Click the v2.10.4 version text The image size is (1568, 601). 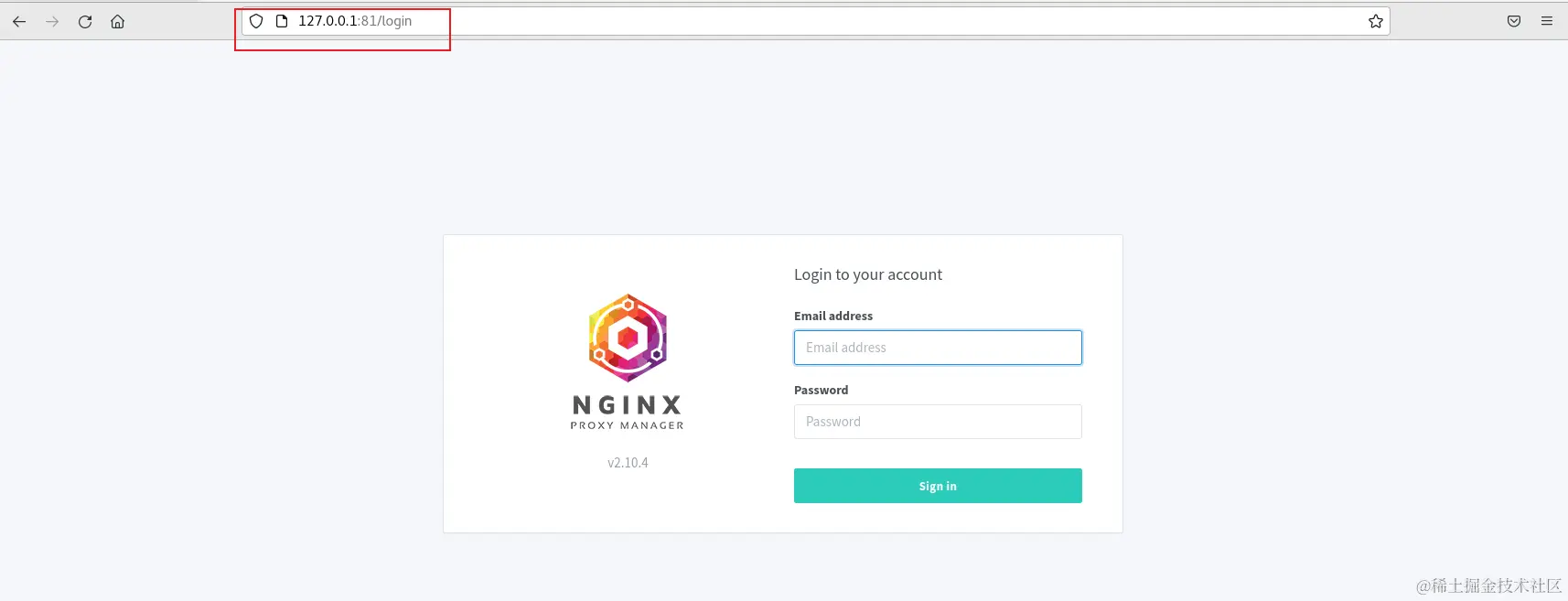pyautogui.click(x=628, y=463)
